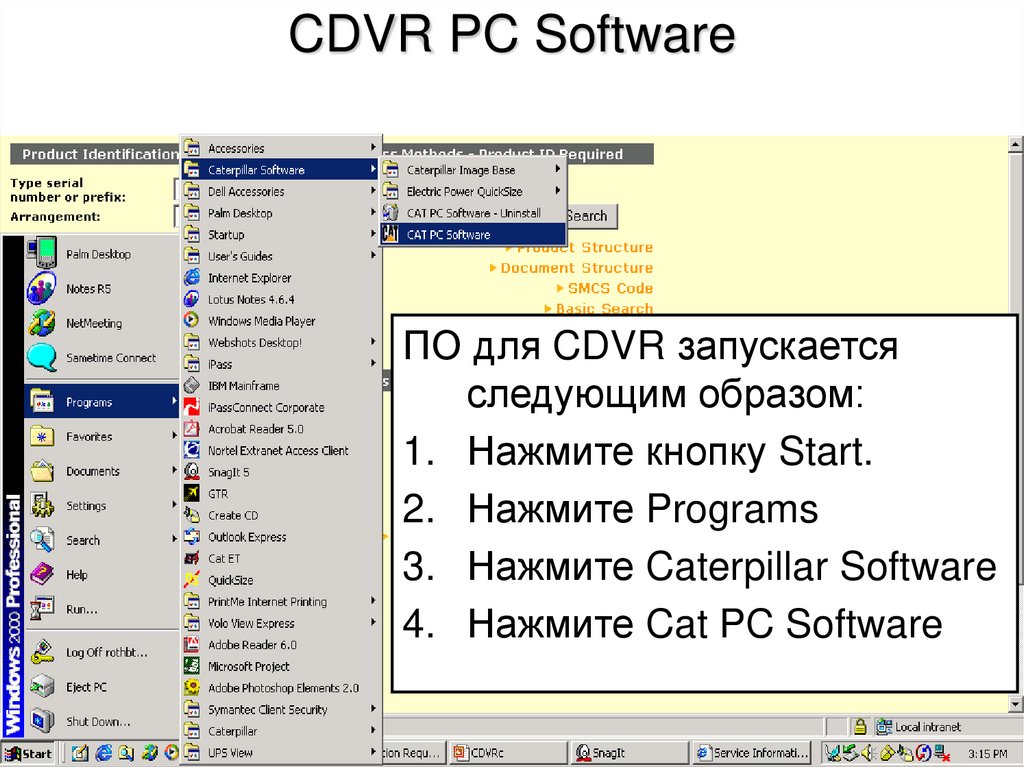This screenshot has height=767, width=1024.
Task: Switch to the SnagIt taskbar window
Action: point(631,753)
